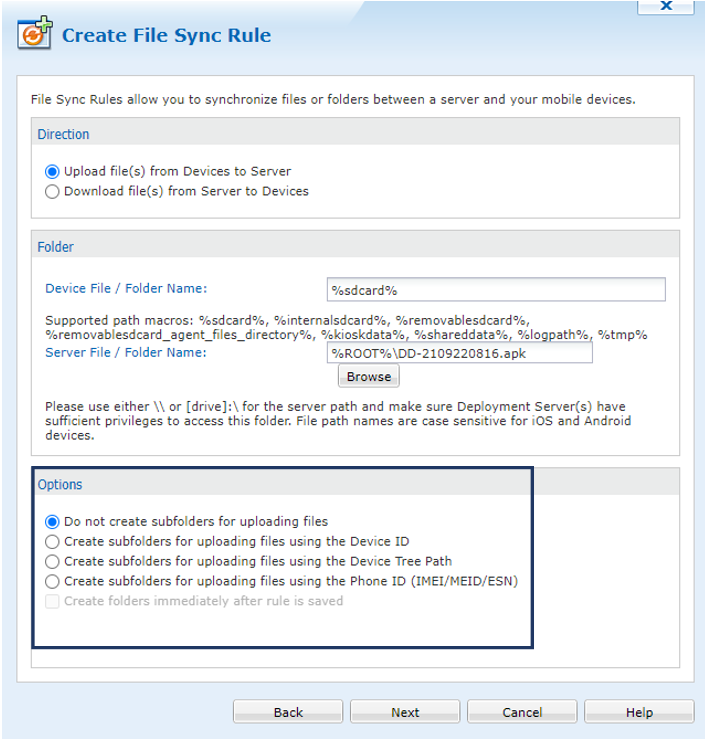Click the Direction section header
Image resolution: width=705 pixels, height=742 pixels.
coord(63,134)
